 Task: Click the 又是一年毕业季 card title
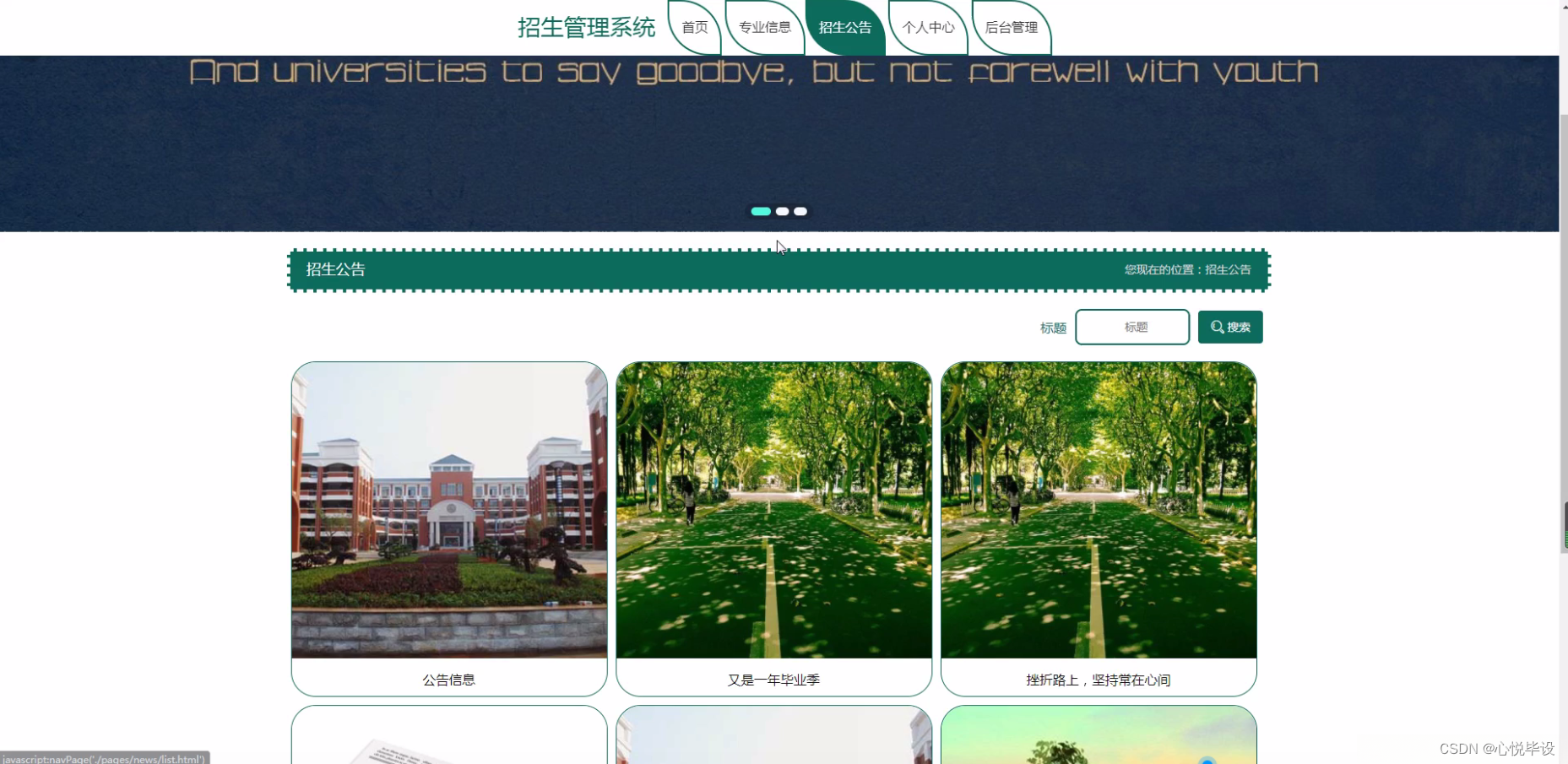(774, 680)
